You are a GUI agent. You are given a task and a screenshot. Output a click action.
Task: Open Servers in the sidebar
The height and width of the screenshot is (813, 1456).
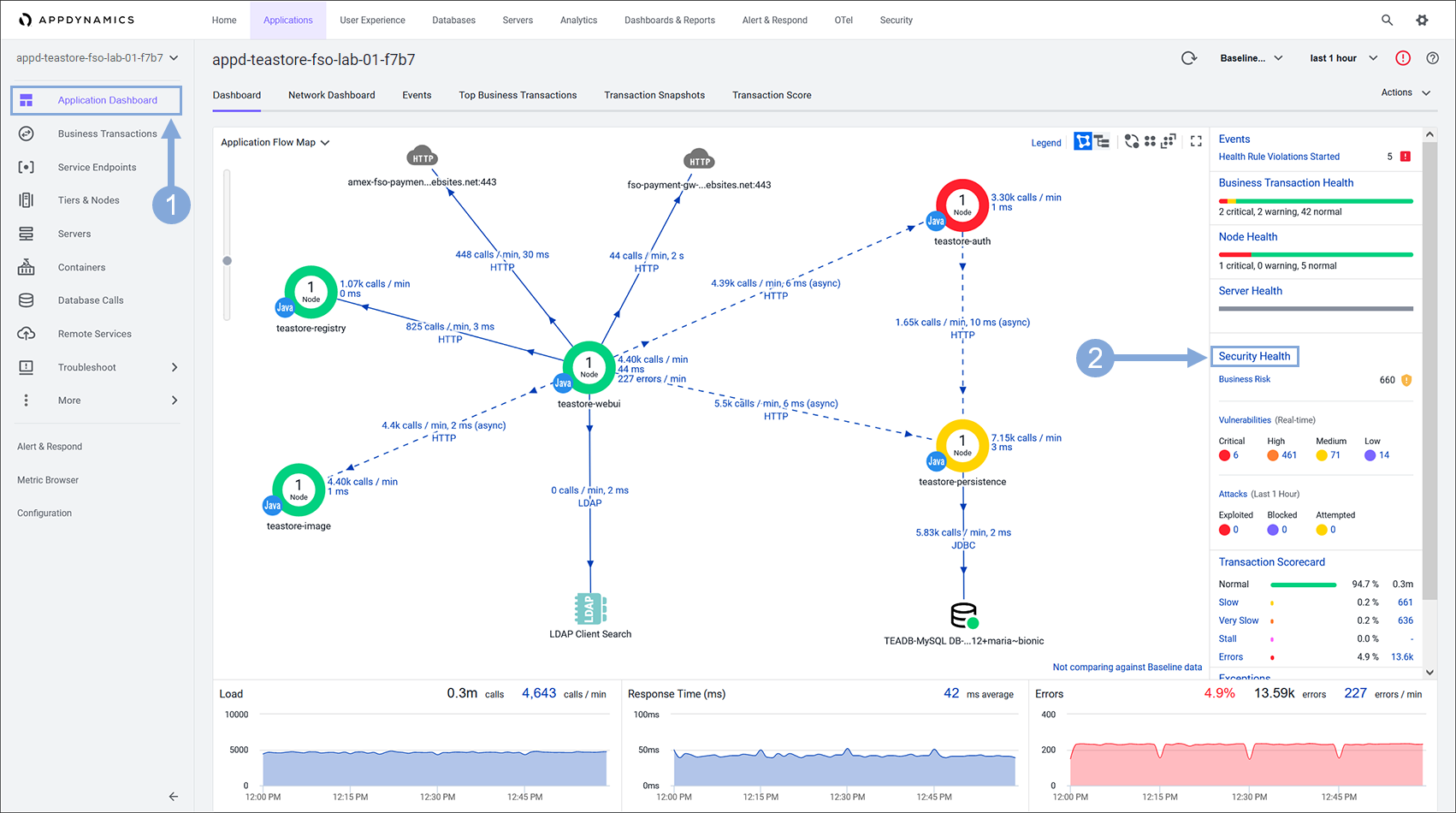pos(74,234)
